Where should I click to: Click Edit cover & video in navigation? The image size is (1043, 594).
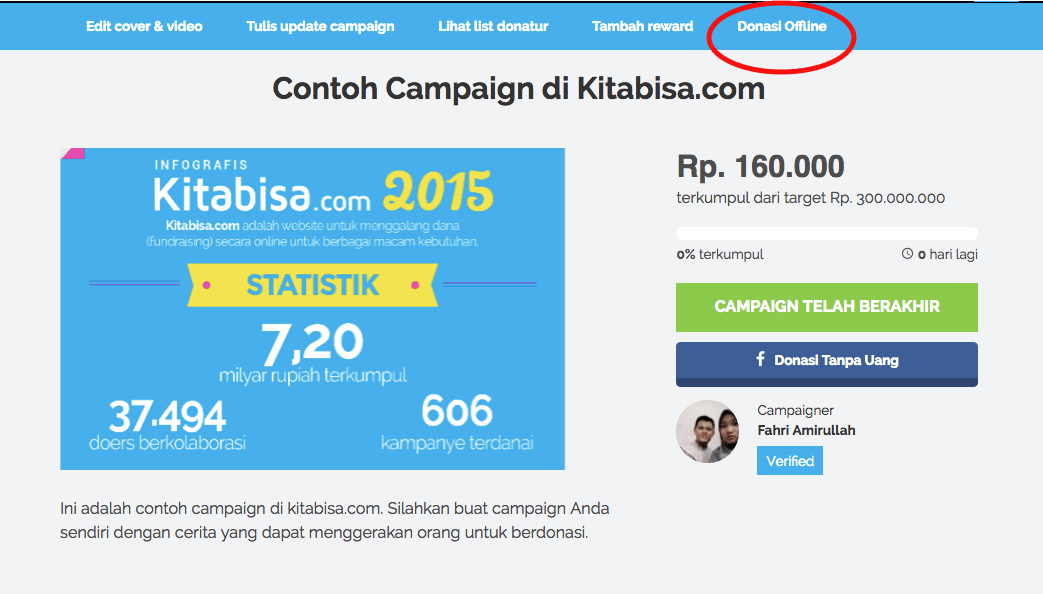click(x=144, y=26)
